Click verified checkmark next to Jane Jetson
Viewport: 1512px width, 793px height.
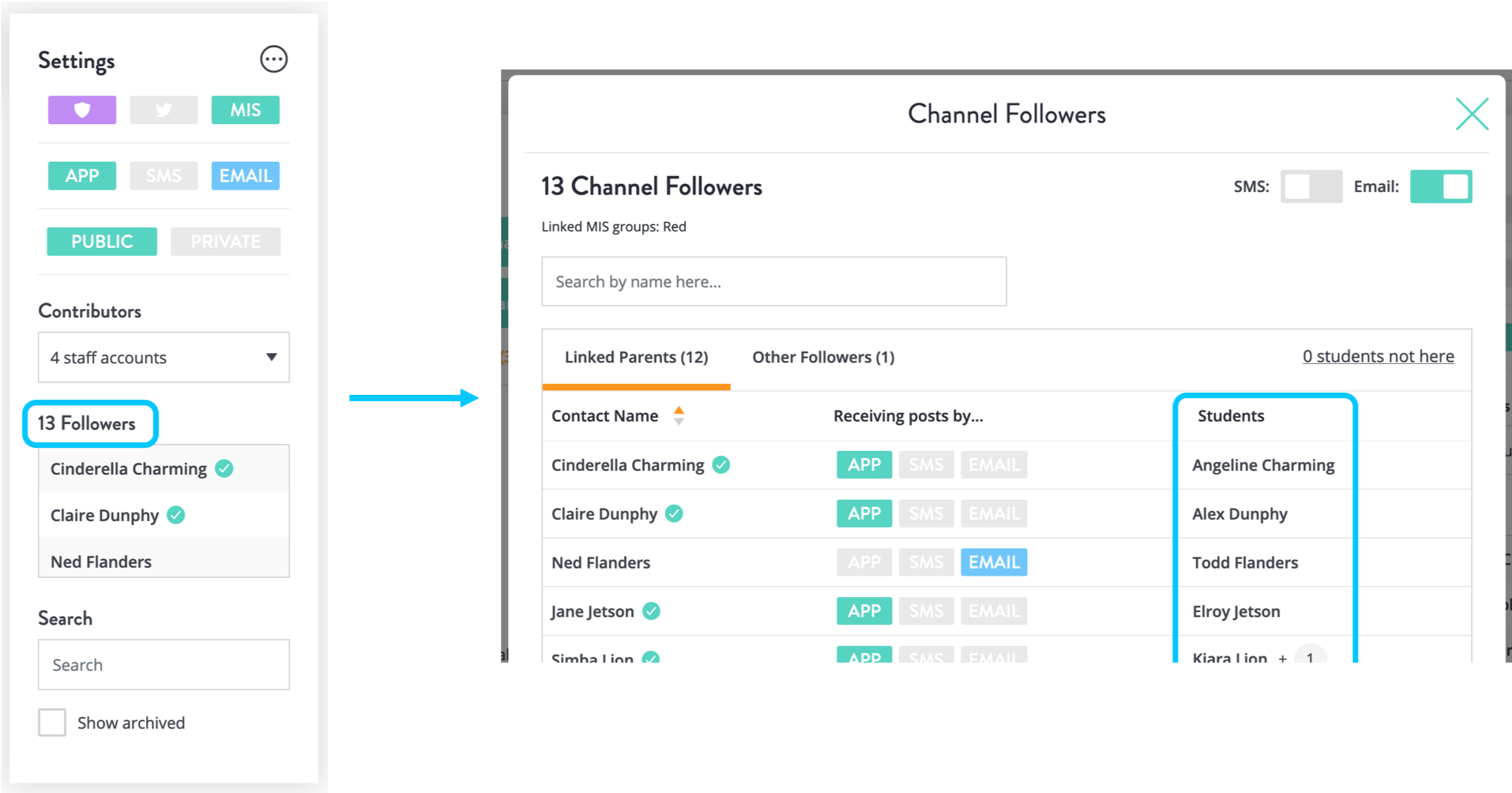tap(651, 611)
